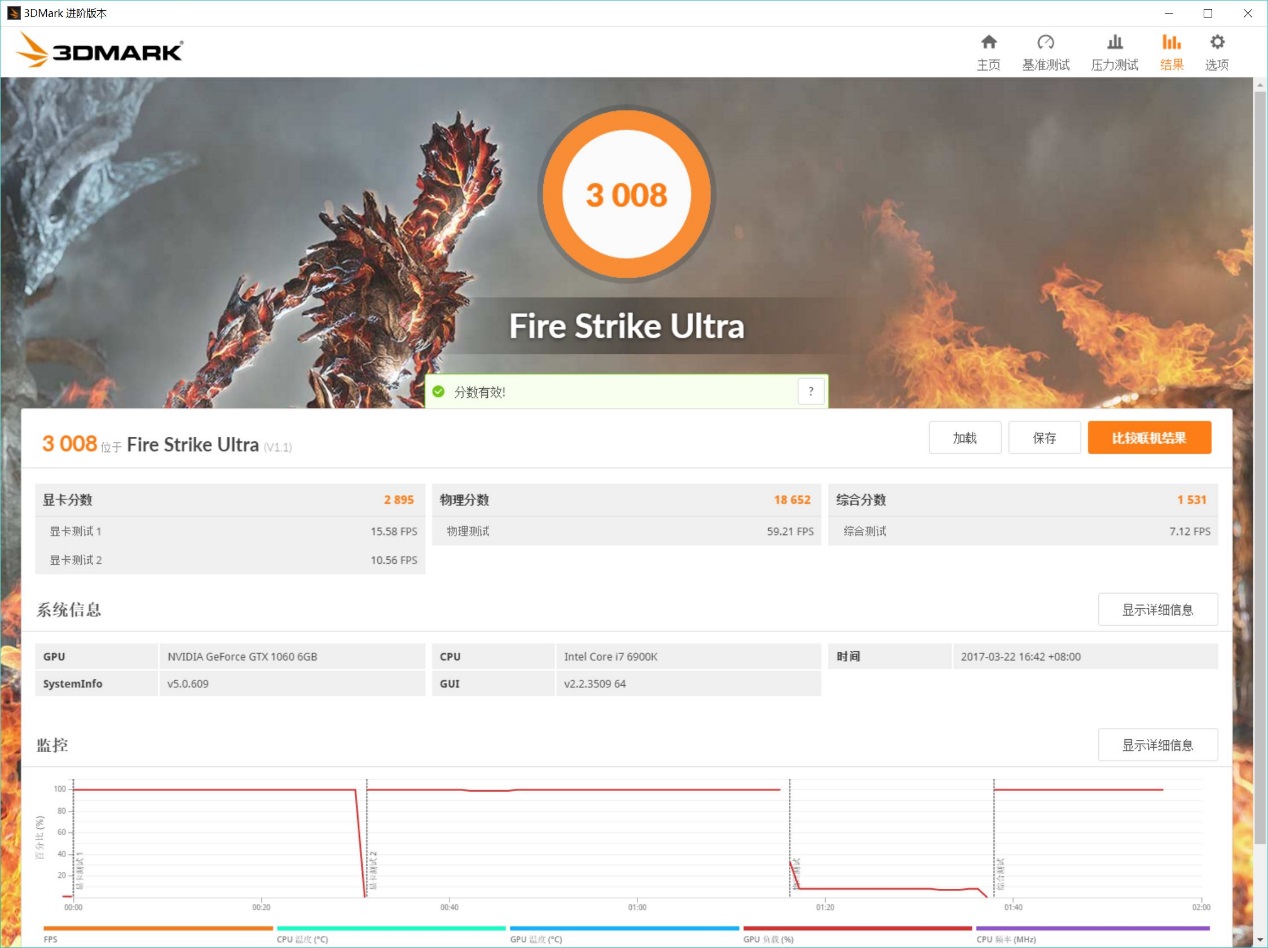
Task: Click the question mark beside 分数有效
Action: pyautogui.click(x=811, y=391)
